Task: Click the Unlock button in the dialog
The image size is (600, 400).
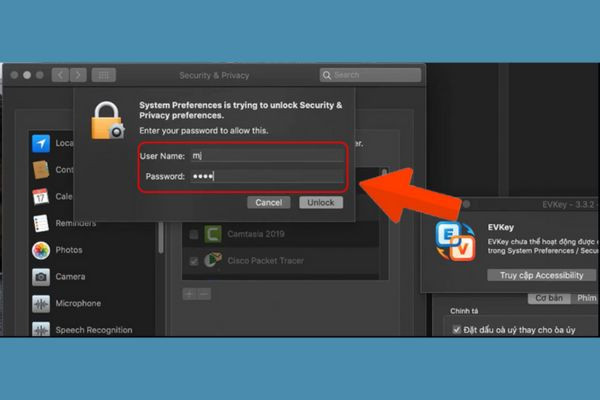Action: pyautogui.click(x=321, y=202)
